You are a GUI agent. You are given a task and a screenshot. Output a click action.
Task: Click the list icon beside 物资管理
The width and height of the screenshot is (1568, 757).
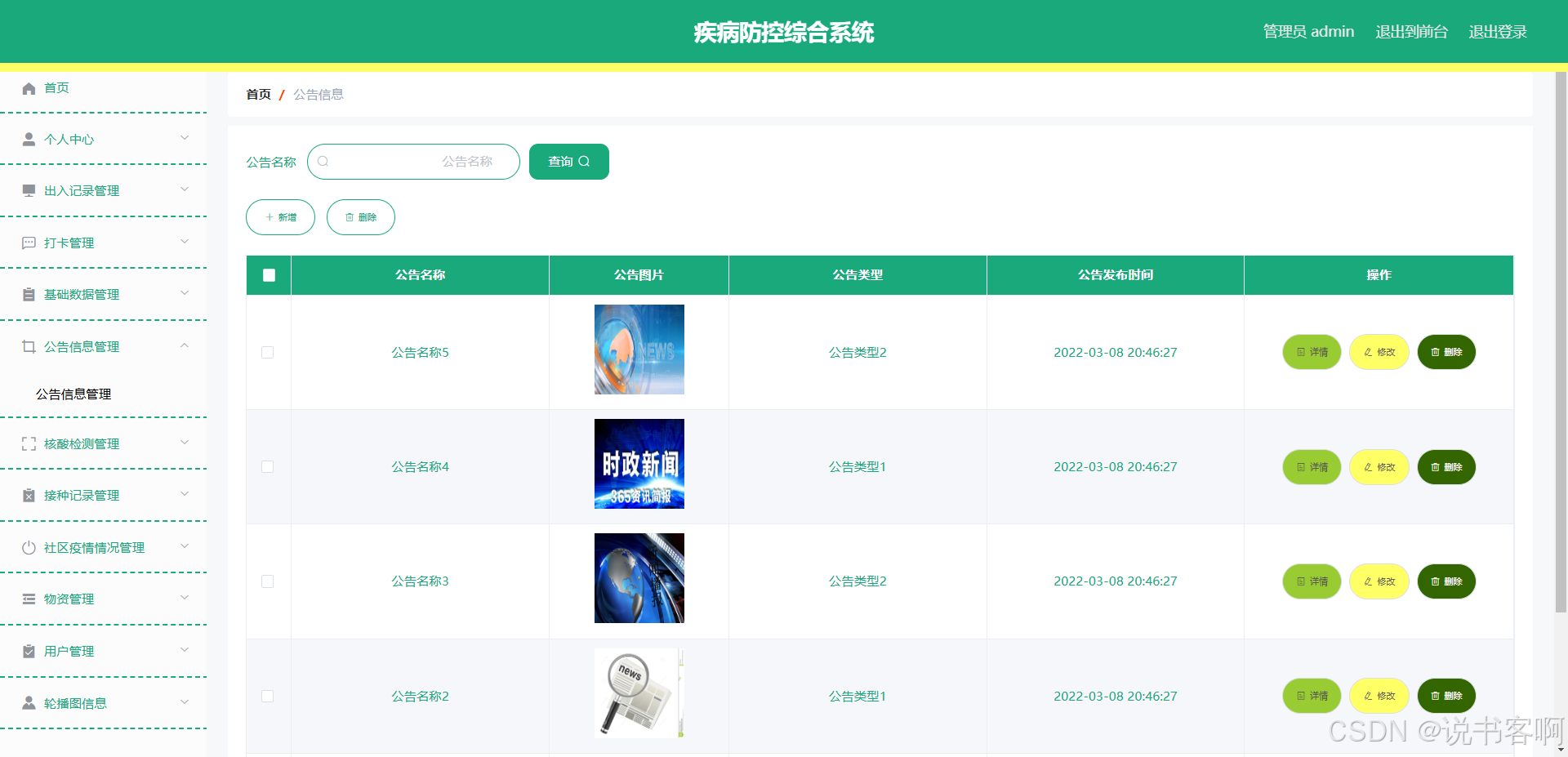(29, 599)
